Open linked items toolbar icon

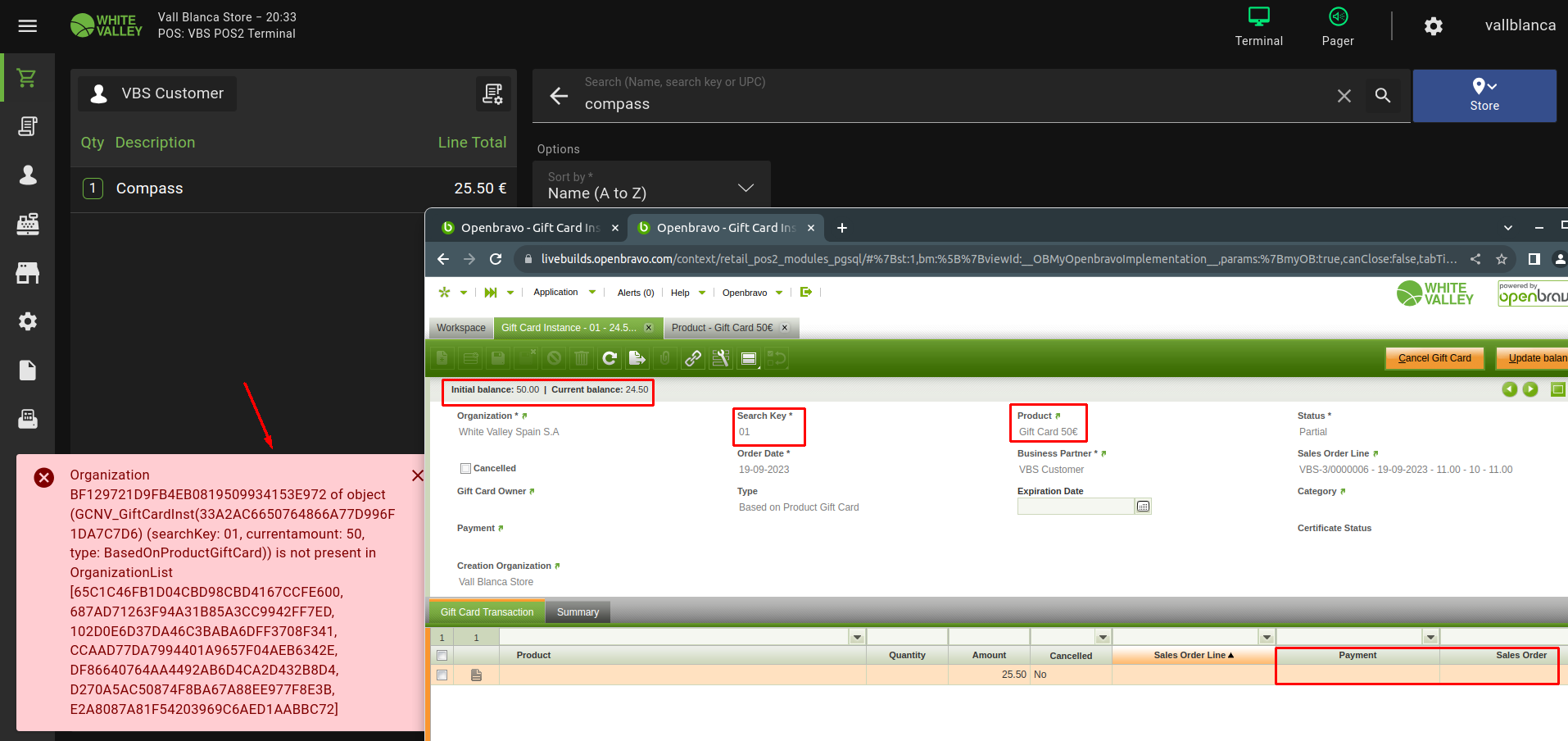coord(693,358)
